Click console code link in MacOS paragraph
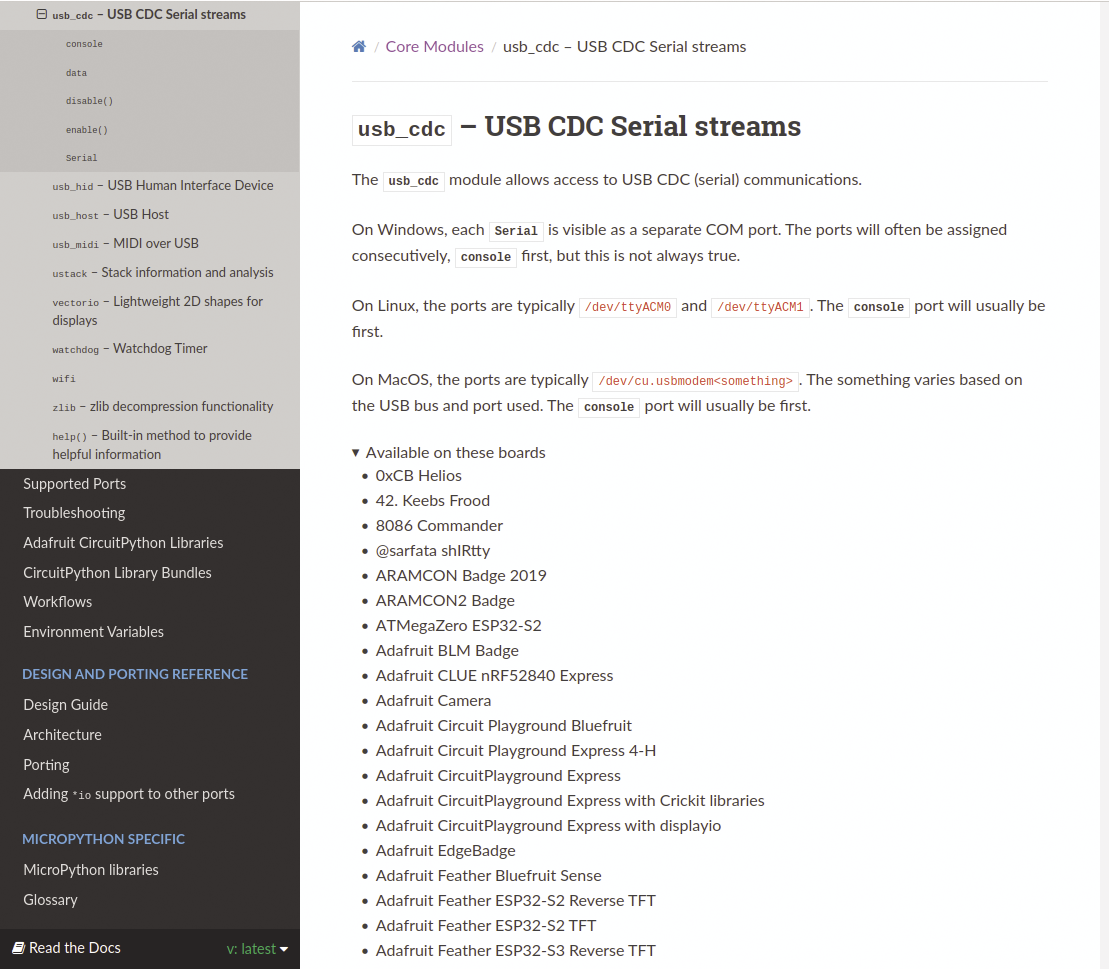 [x=609, y=407]
